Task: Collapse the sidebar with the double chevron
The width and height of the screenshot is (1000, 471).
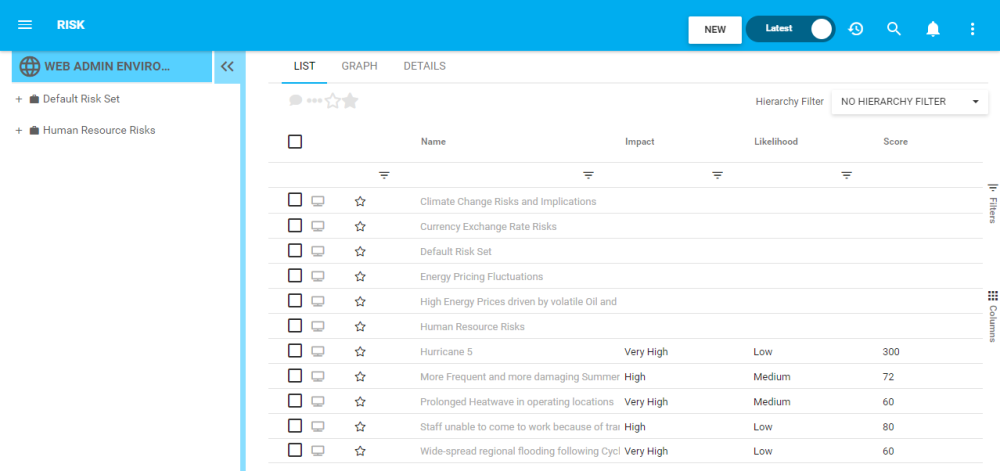Action: tap(227, 66)
